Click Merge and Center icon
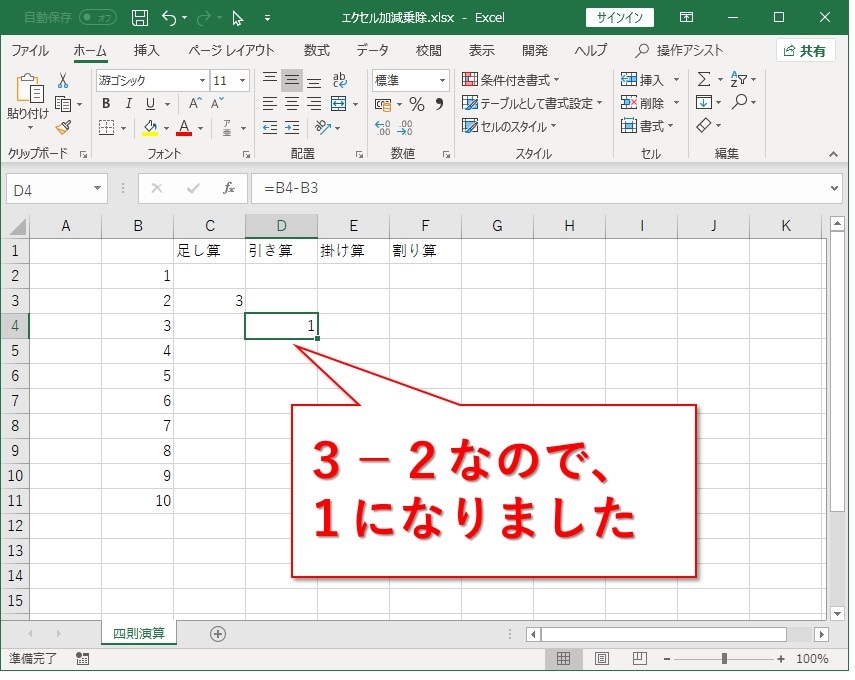Image resolution: width=855 pixels, height=680 pixels. pyautogui.click(x=339, y=104)
